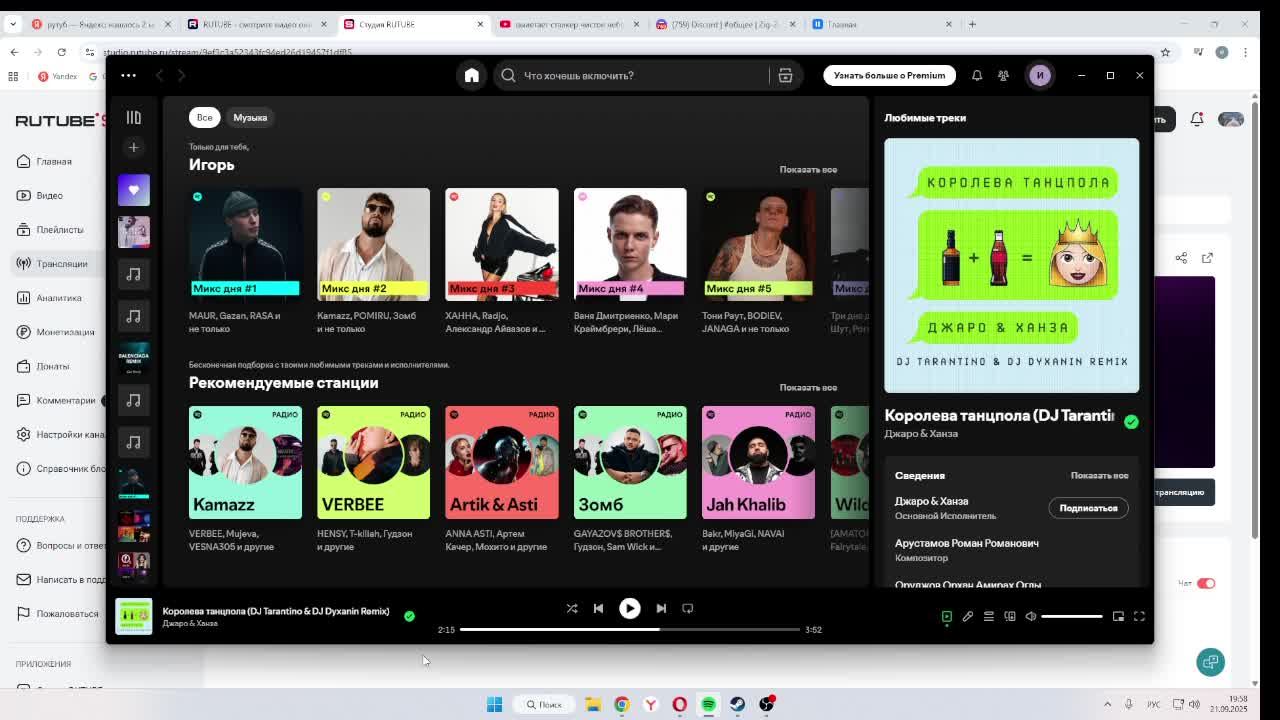The width and height of the screenshot is (1280, 720).
Task: Open 'Плейлисты' in the RUTUBE sidebar
Action: coord(60,229)
